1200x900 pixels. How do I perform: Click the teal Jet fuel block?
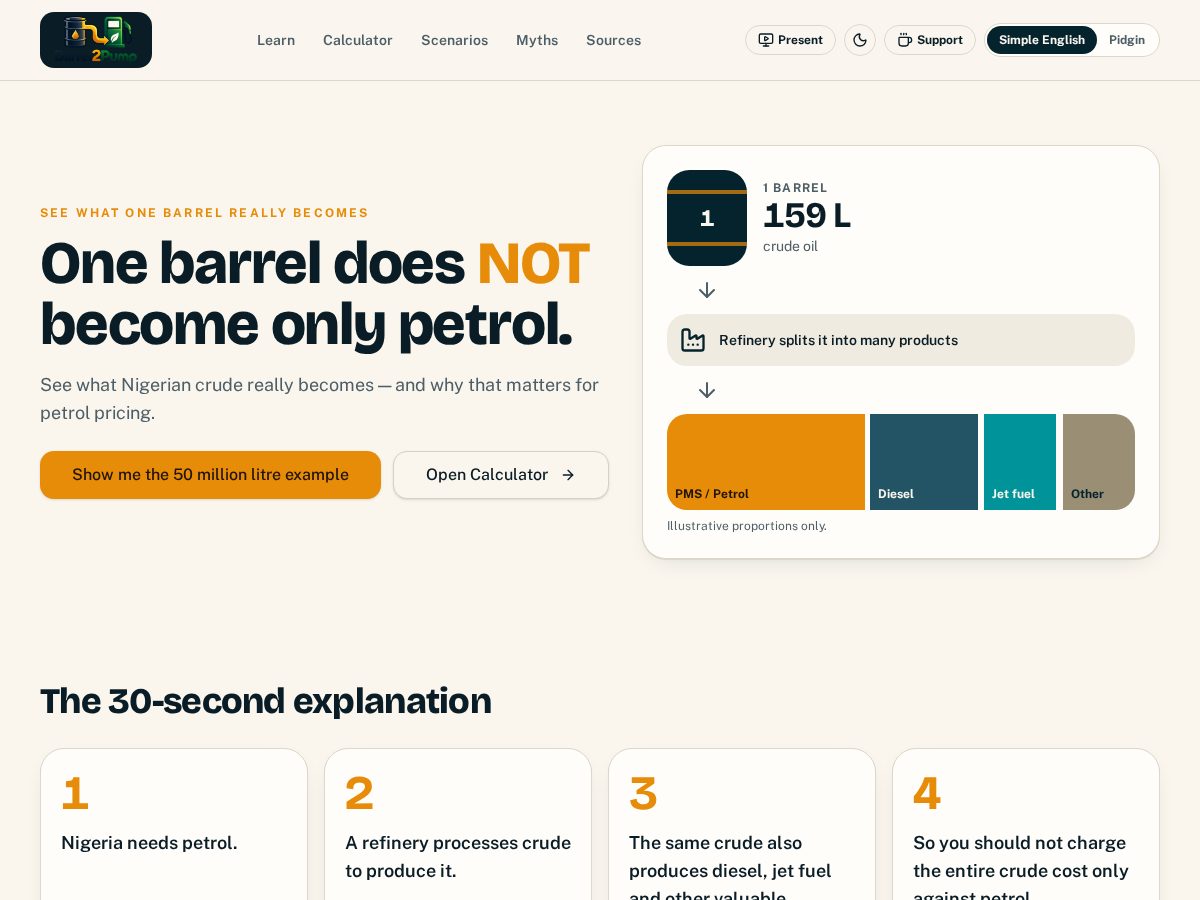click(1020, 462)
